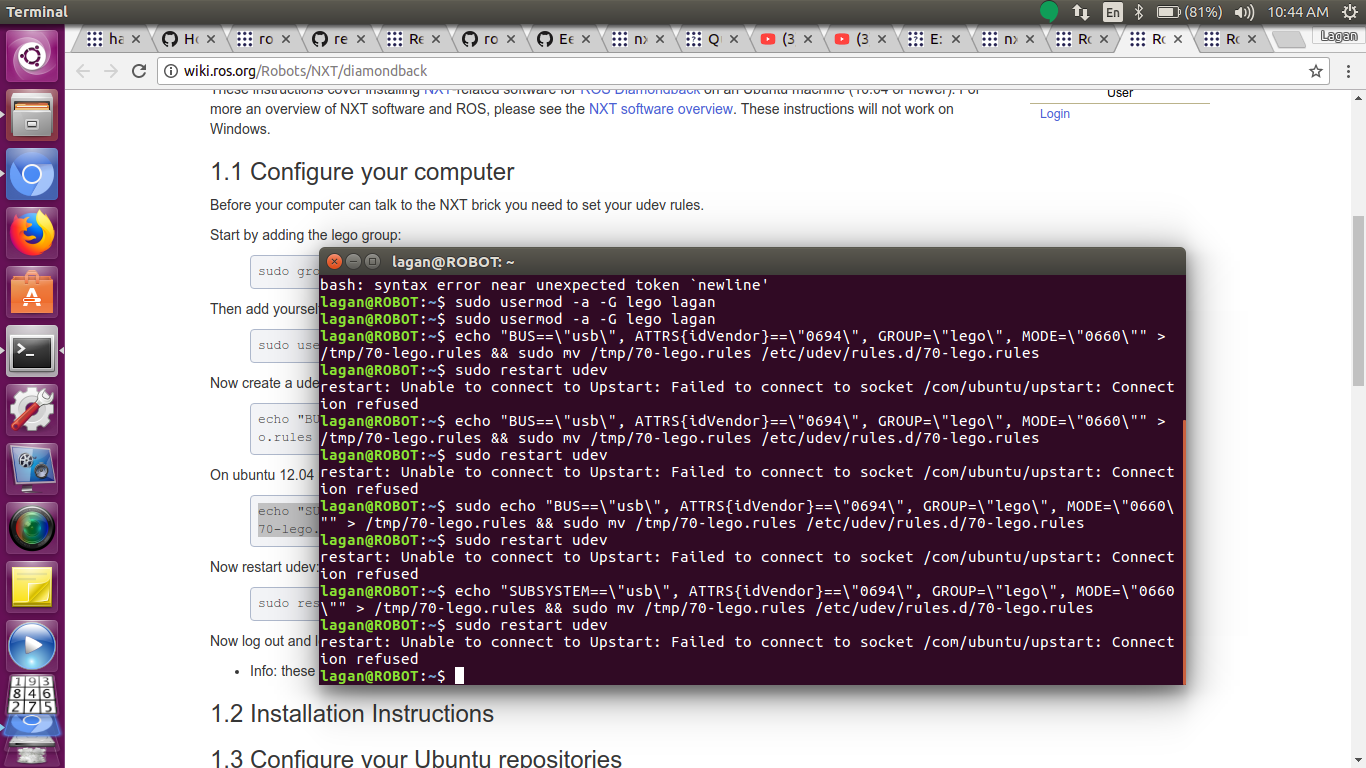This screenshot has height=768, width=1366.
Task: Click the 'lagan@ROBOT: ~' terminal title bar
Action: [x=752, y=261]
